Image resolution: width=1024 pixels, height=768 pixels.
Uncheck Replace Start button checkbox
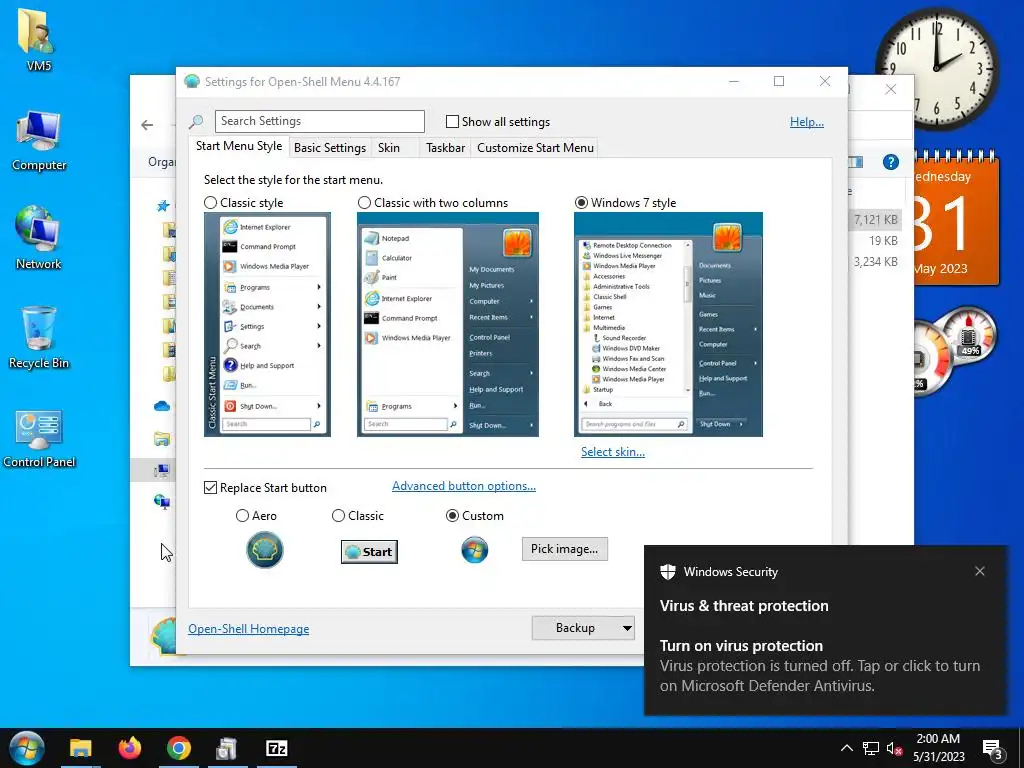point(210,488)
